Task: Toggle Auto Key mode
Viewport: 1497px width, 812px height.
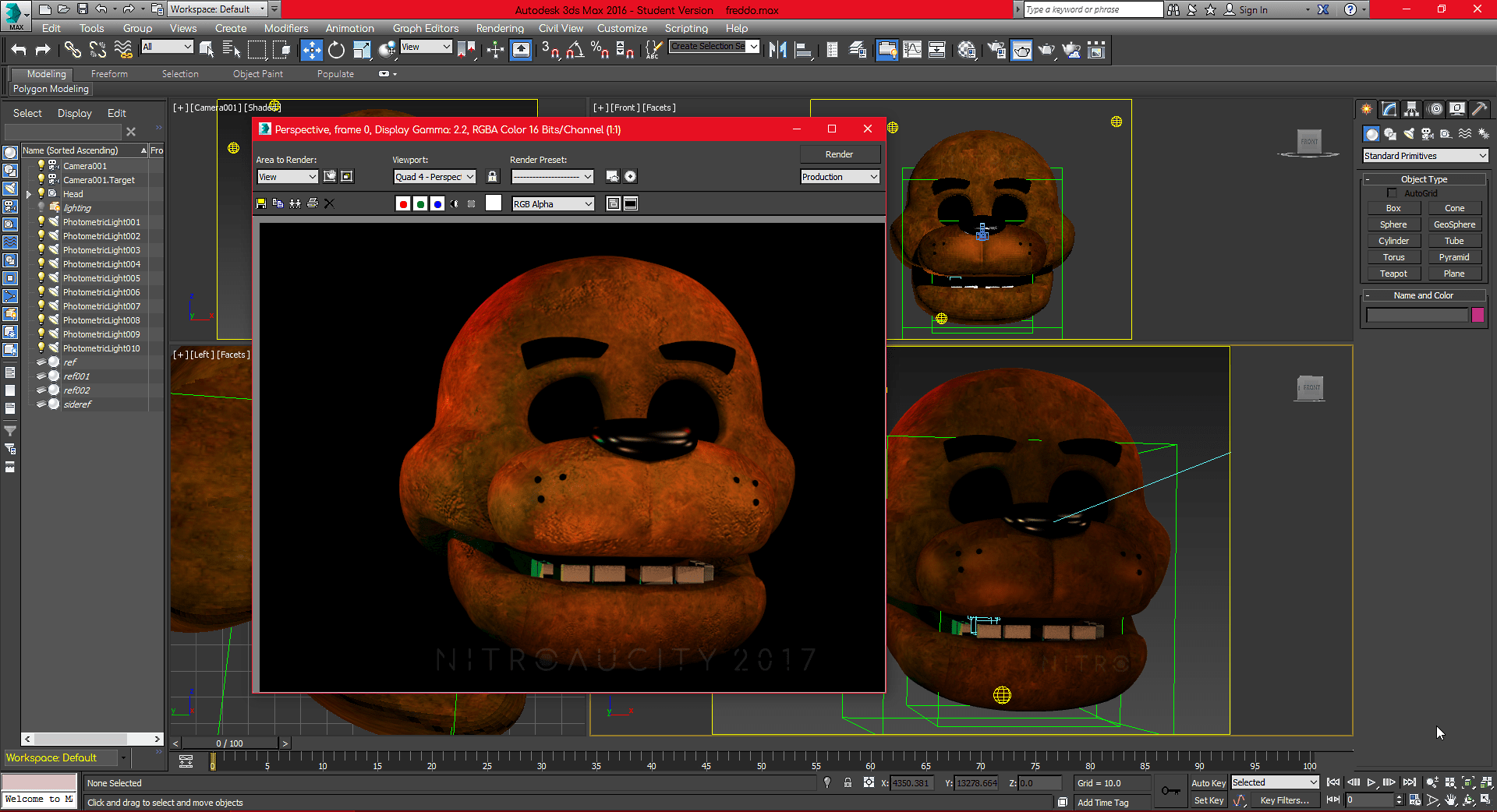Action: click(1209, 783)
